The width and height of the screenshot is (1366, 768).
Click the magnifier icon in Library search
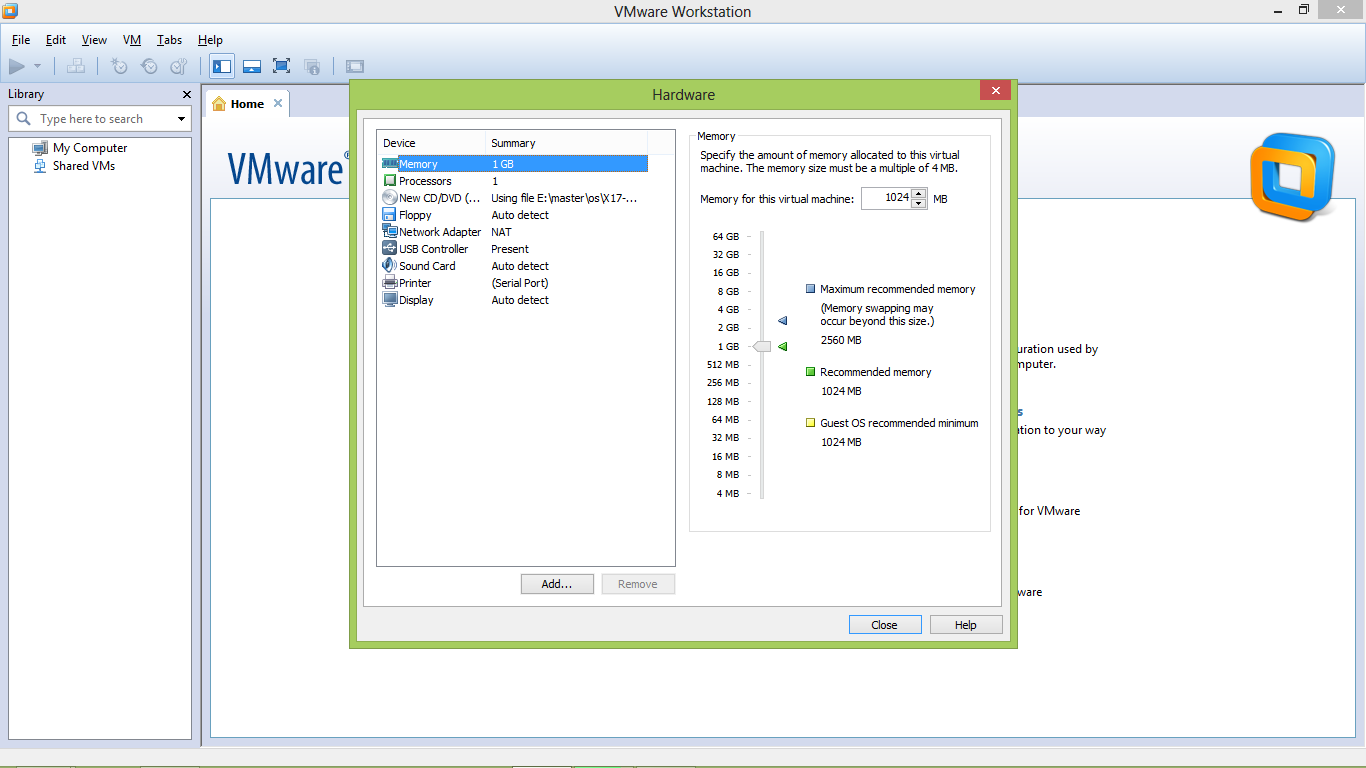[24, 118]
